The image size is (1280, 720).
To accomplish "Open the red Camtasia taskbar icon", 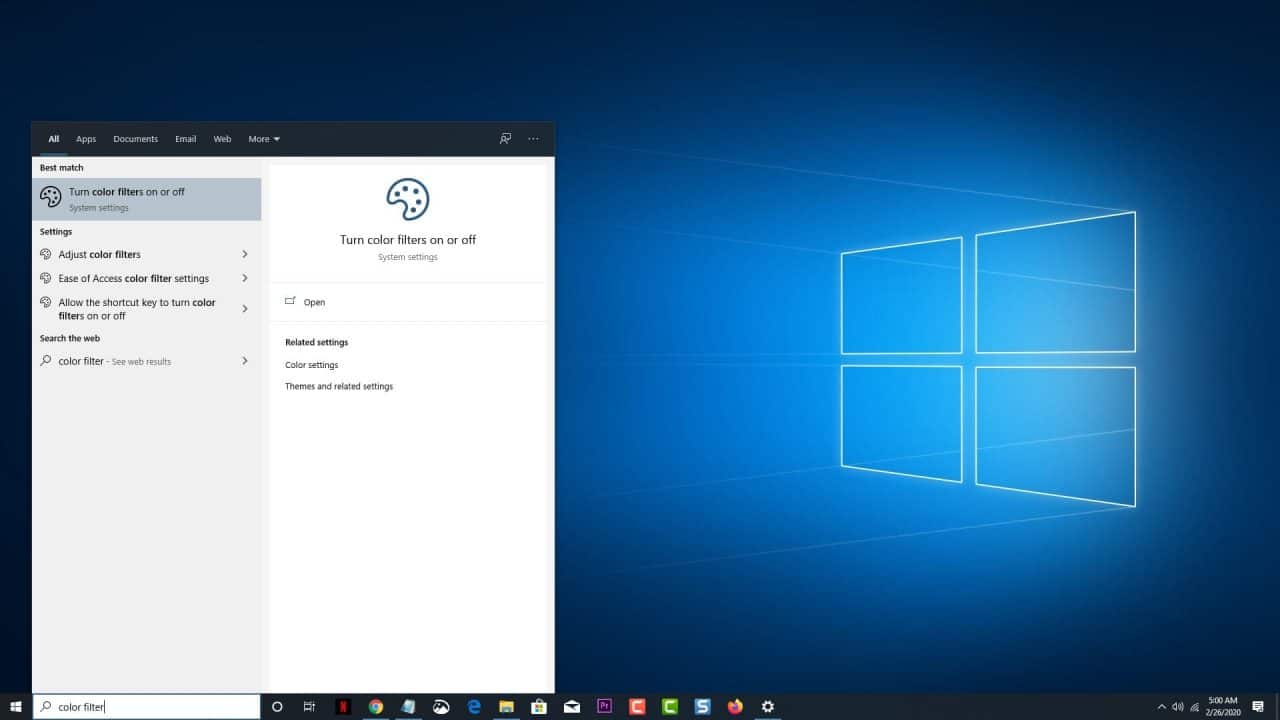I will tap(637, 707).
